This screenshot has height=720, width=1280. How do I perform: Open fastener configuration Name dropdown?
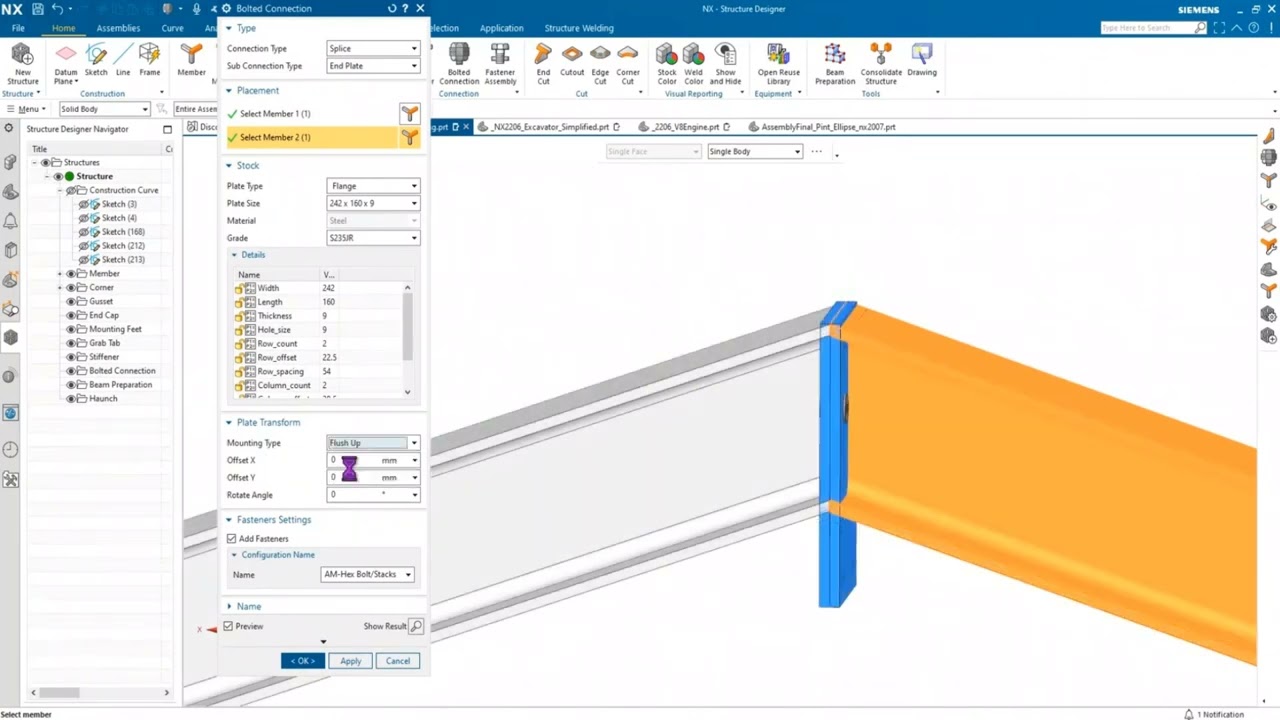367,575
